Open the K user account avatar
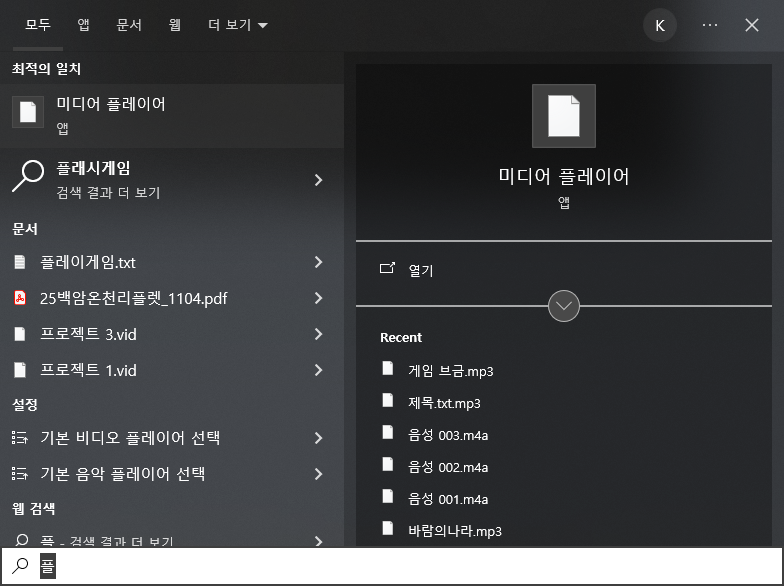The image size is (784, 586). coord(660,25)
